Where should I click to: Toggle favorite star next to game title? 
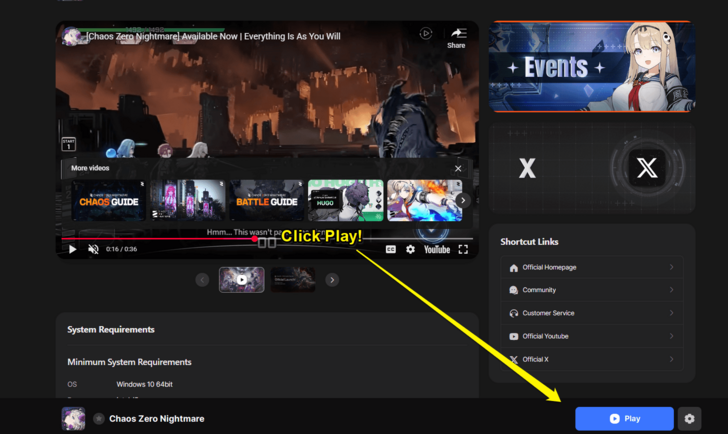pos(98,419)
